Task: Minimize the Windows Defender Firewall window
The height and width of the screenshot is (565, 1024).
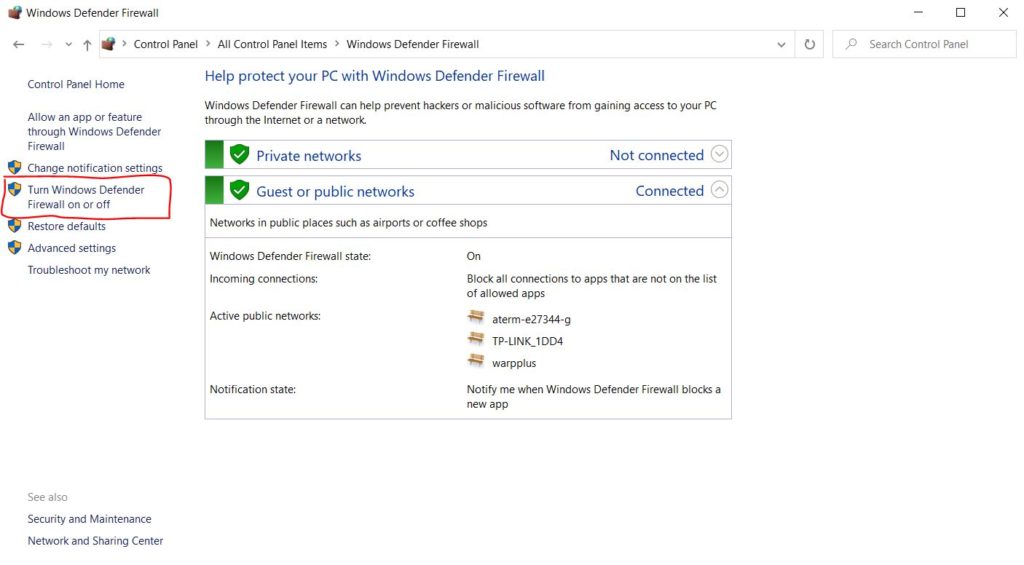Action: pos(918,12)
